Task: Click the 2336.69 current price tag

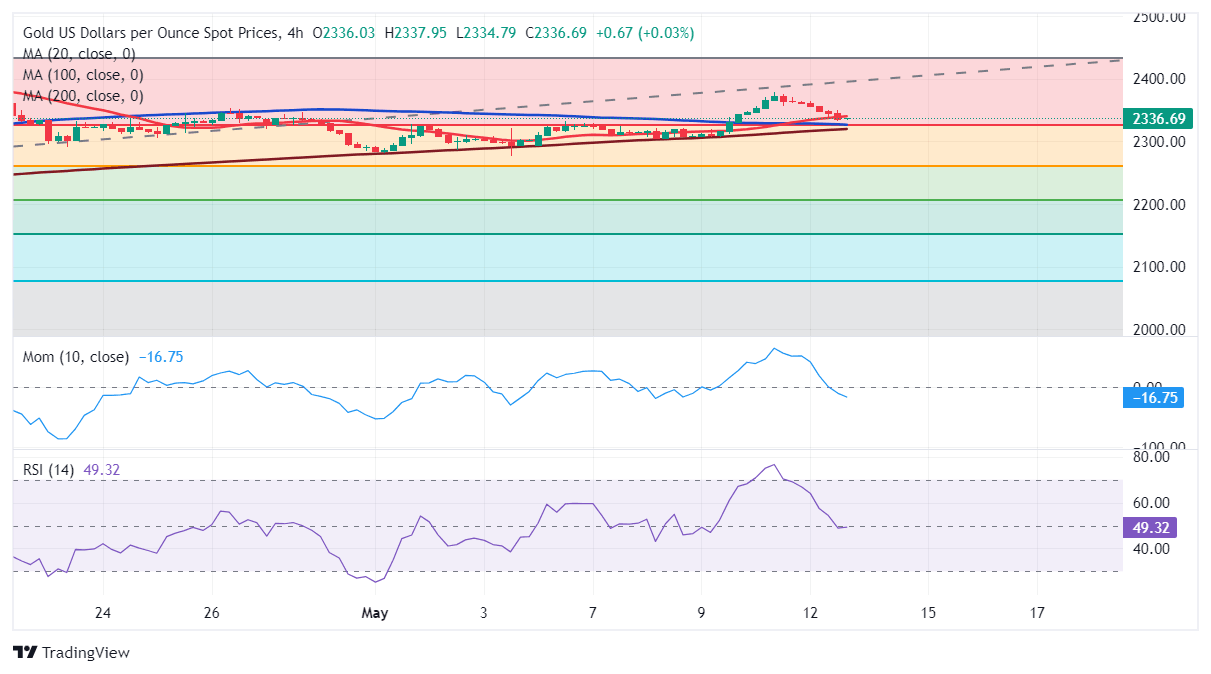Action: coord(1157,119)
